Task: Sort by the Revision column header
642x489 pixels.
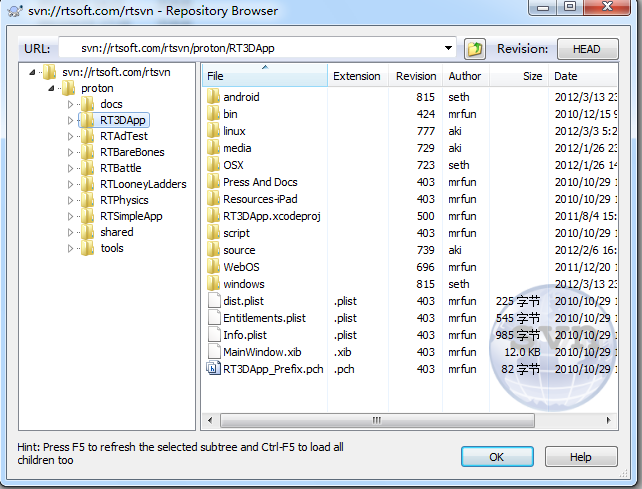Action: [x=415, y=75]
